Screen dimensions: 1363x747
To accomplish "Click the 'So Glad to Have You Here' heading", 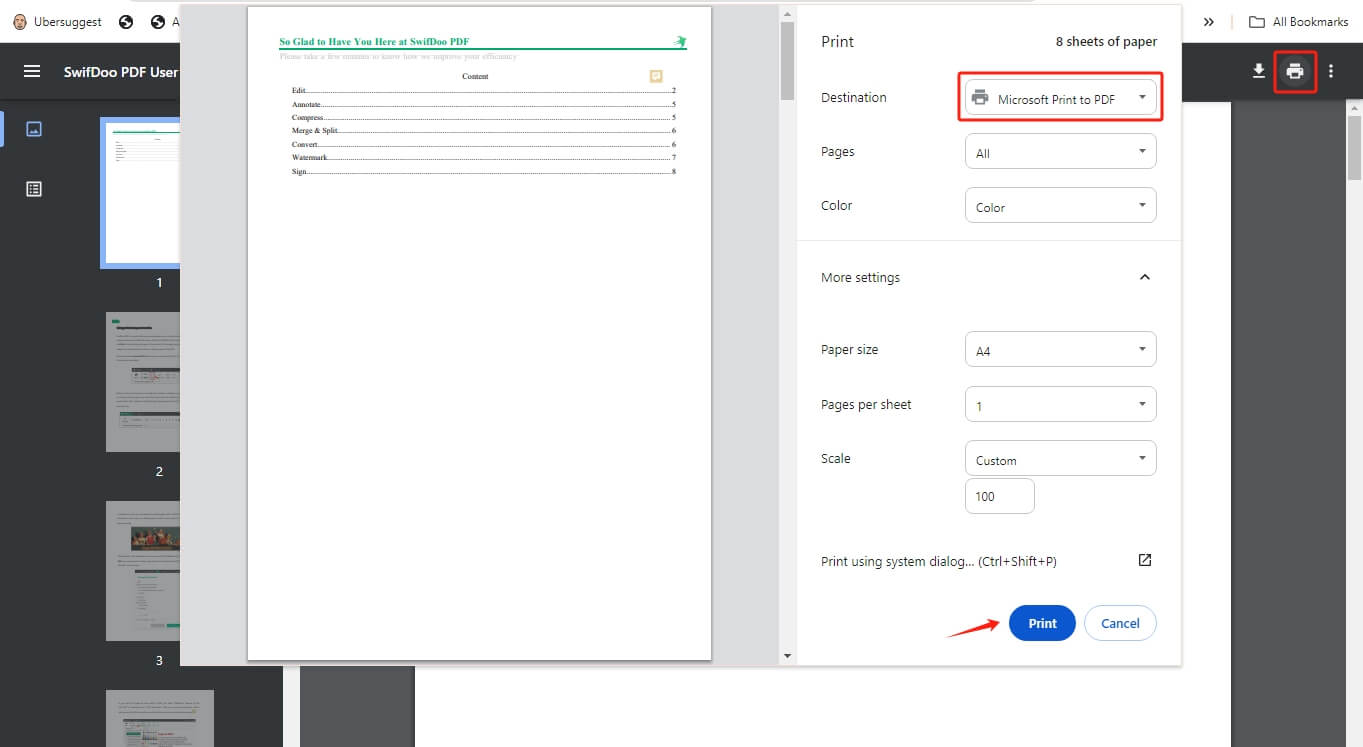I will pyautogui.click(x=374, y=42).
